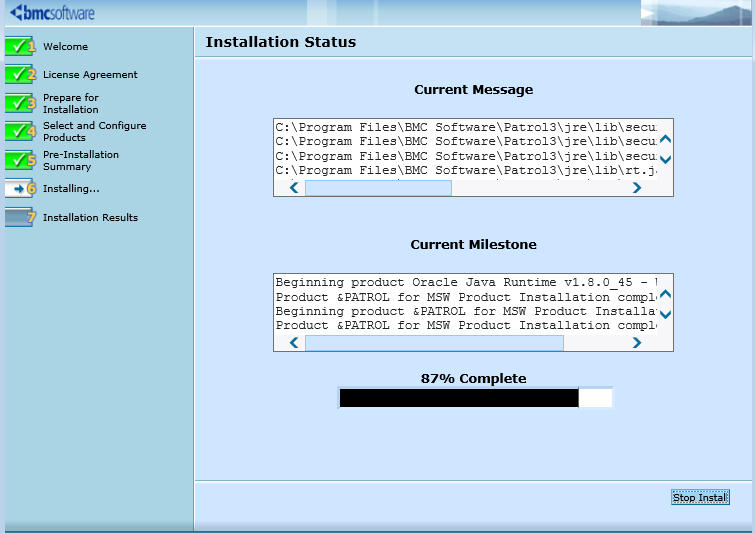Click the Stop Install button

[x=700, y=497]
